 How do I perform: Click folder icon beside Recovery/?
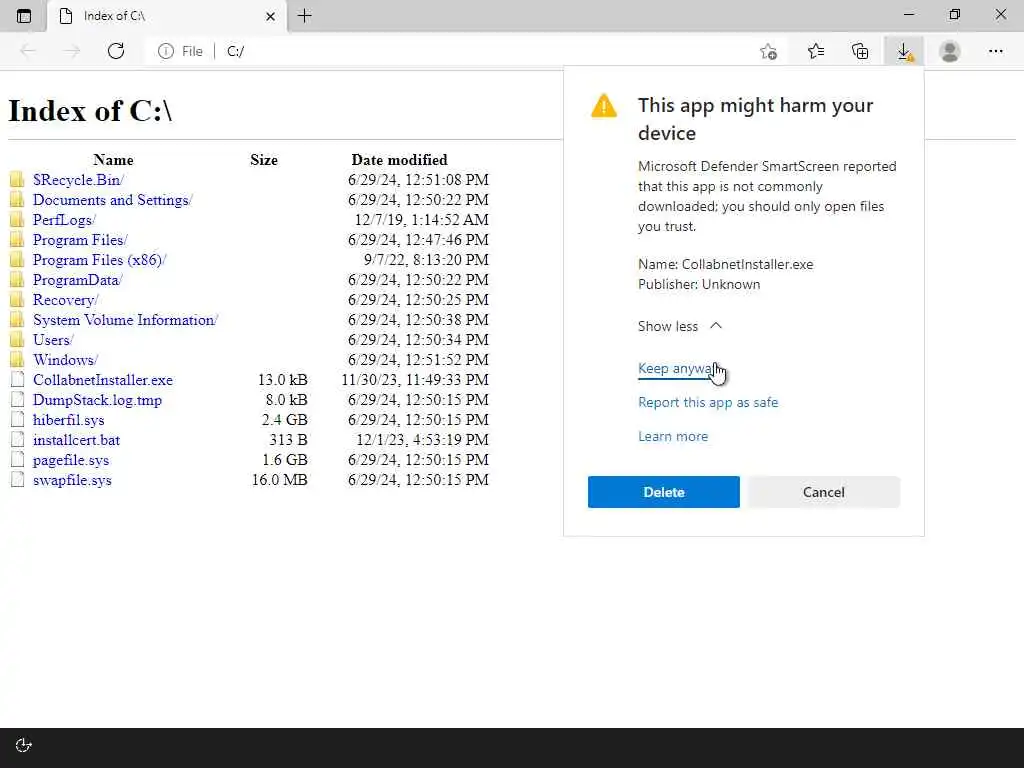pyautogui.click(x=17, y=300)
